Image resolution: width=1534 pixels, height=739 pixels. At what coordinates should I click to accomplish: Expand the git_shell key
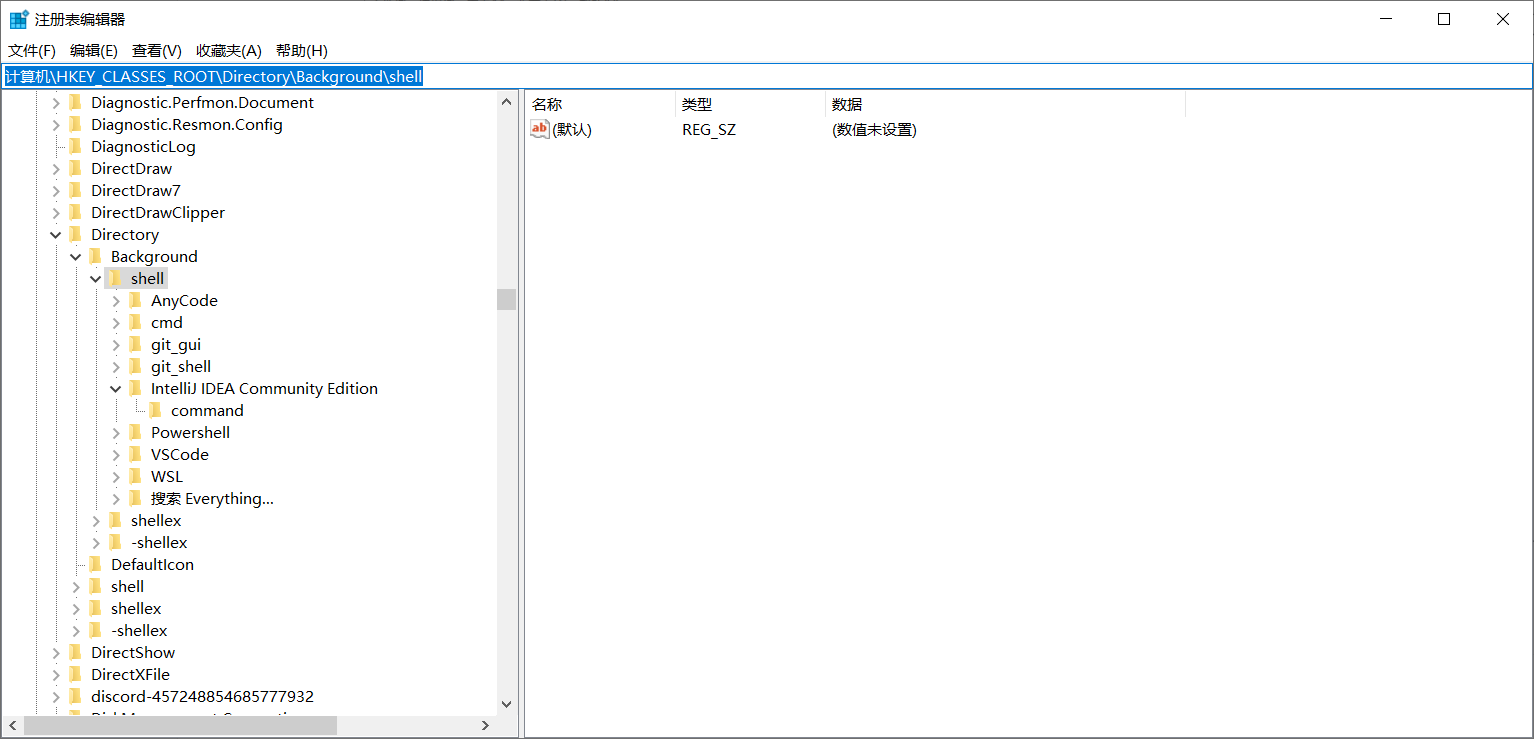(x=116, y=367)
